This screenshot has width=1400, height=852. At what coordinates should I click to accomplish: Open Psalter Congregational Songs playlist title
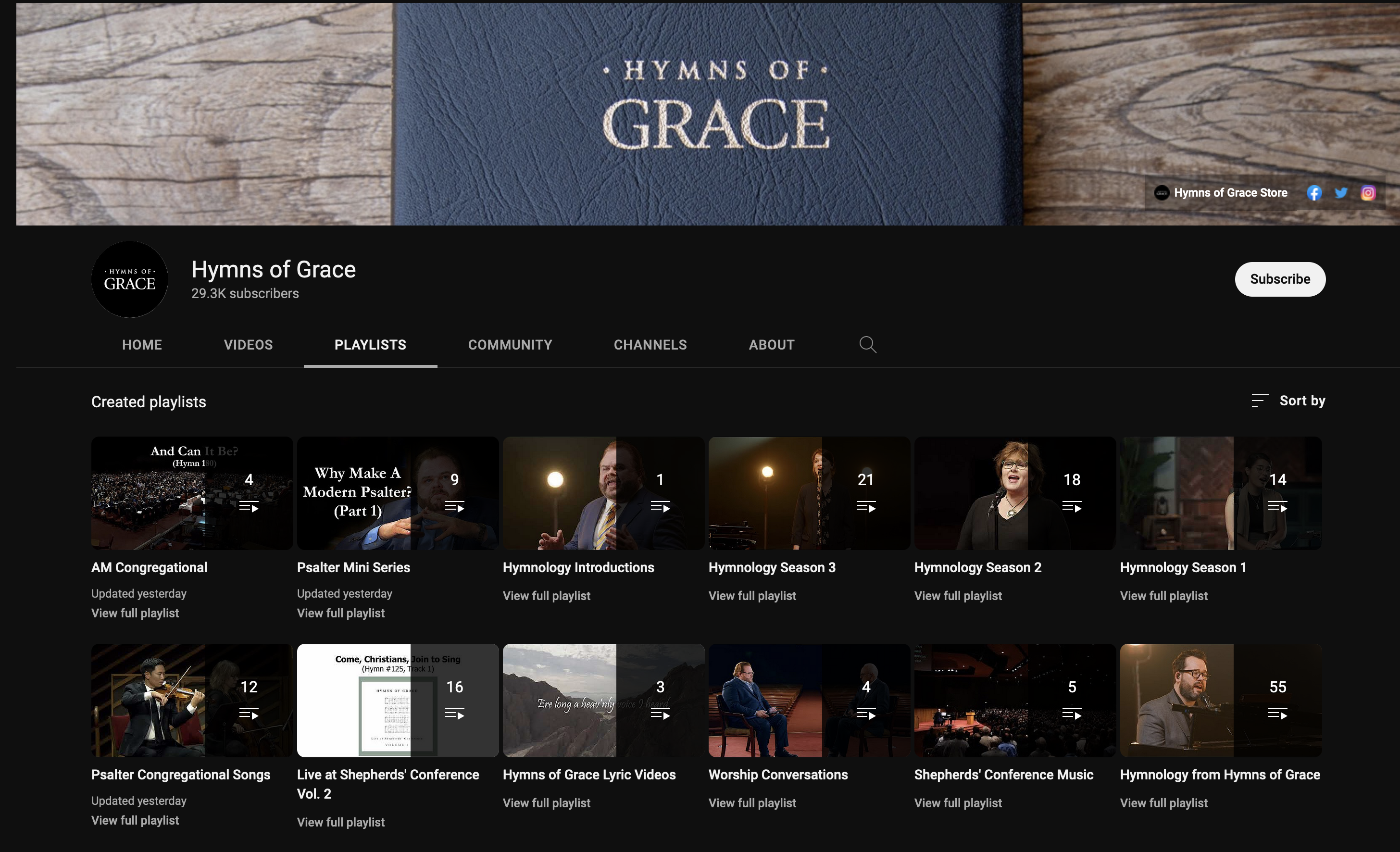click(181, 775)
